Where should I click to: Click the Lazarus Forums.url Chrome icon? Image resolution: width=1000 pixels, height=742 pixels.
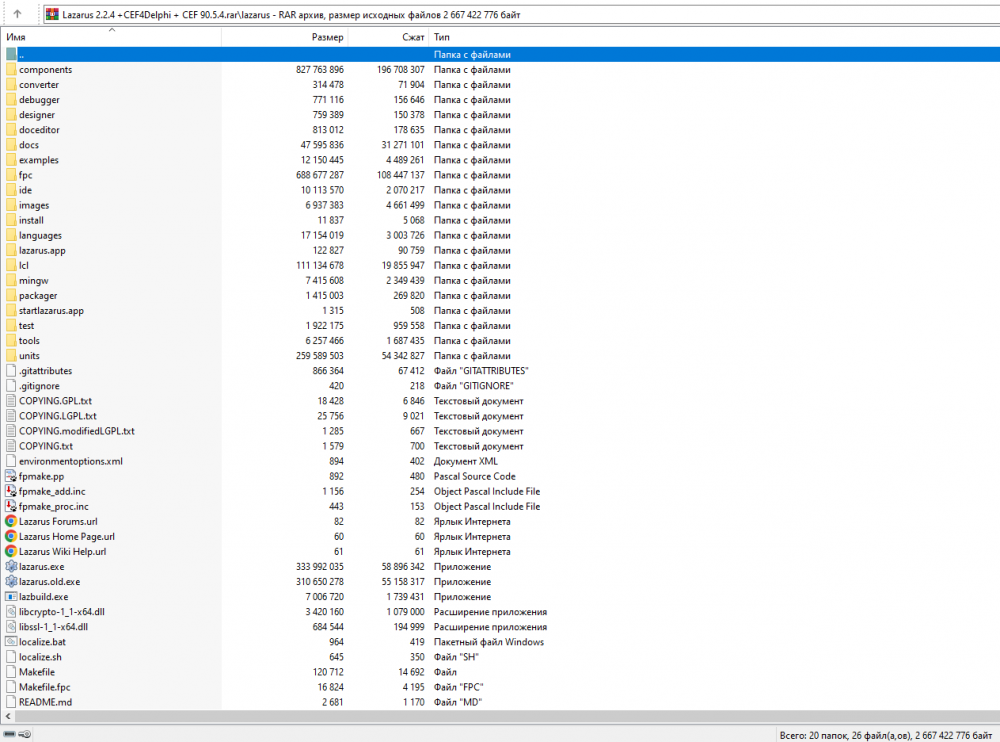click(x=11, y=521)
